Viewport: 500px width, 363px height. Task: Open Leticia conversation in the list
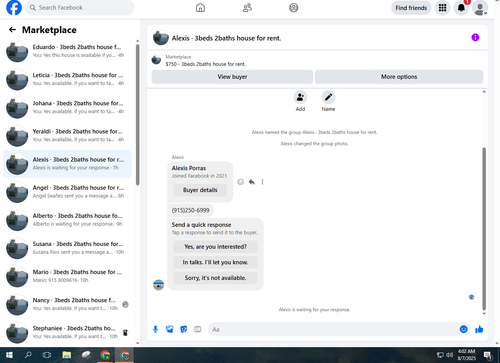(x=67, y=79)
